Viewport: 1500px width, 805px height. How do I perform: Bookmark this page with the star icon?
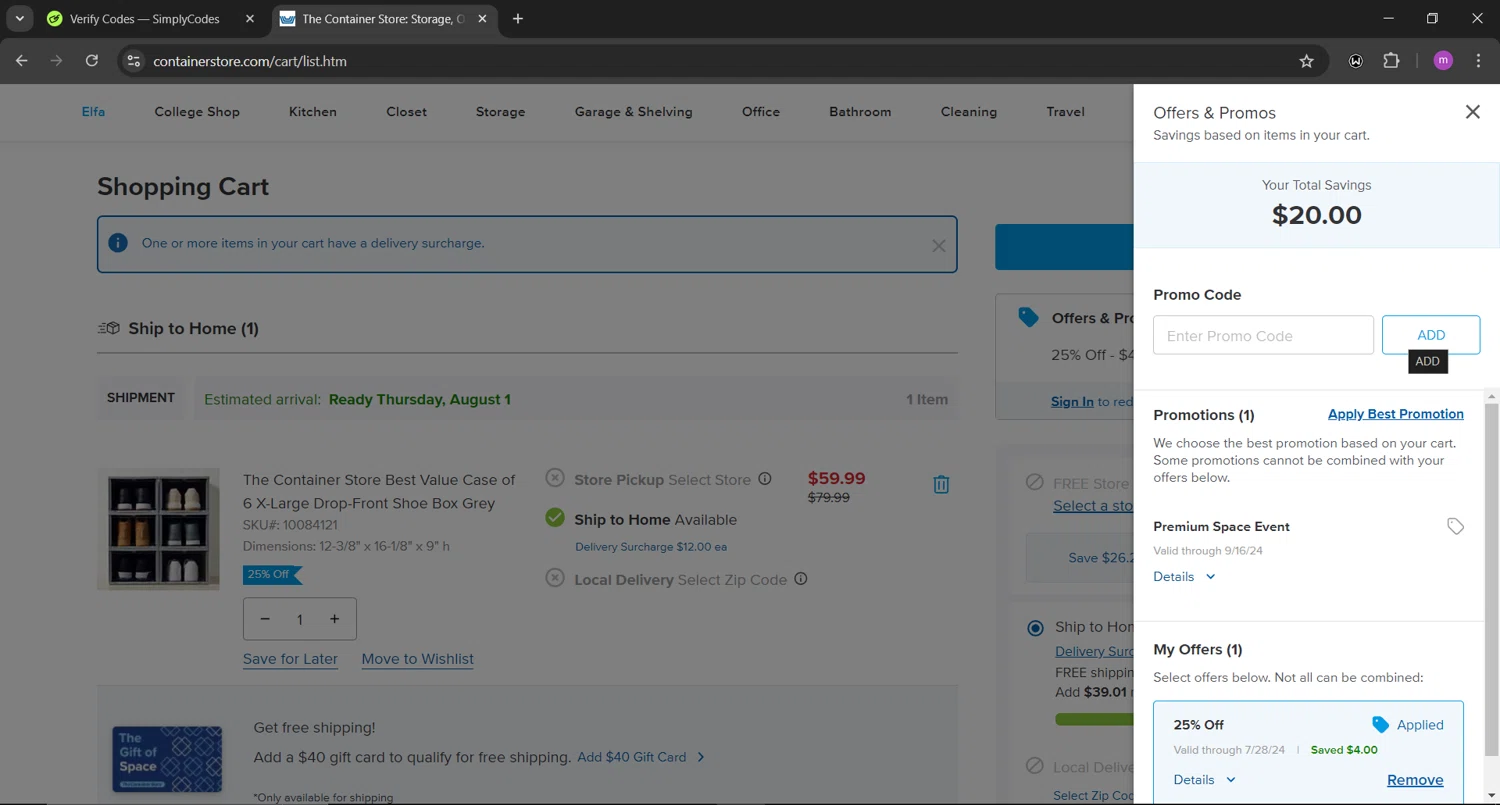1306,61
